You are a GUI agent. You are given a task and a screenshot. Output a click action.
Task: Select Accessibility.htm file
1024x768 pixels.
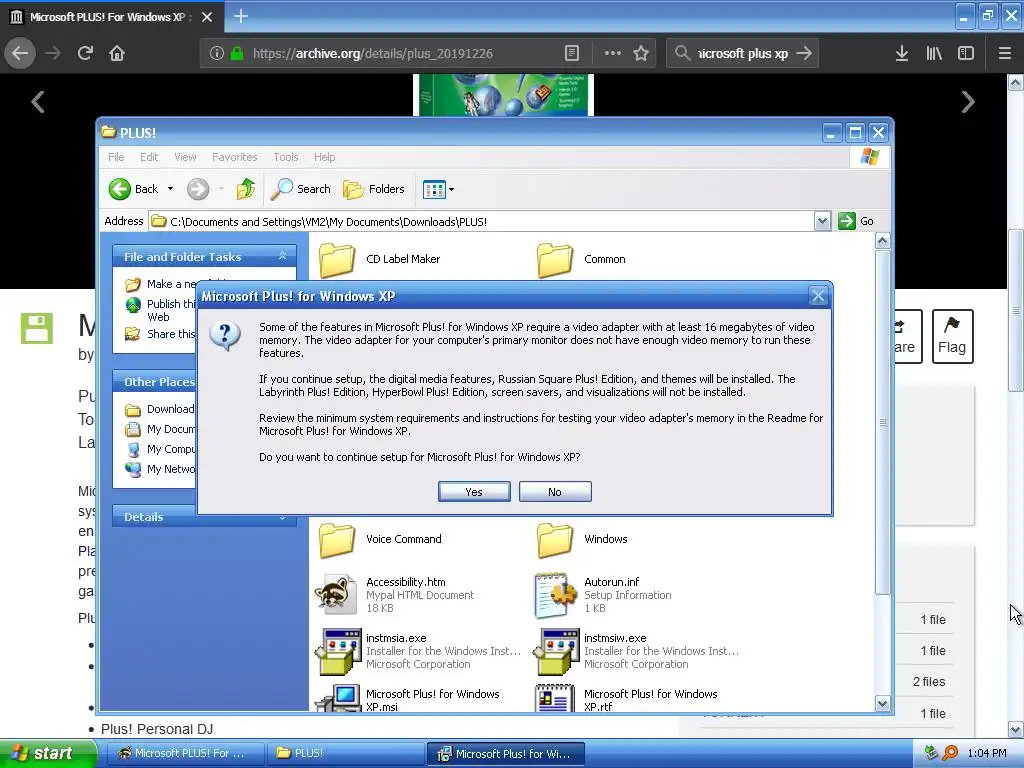pos(394,594)
